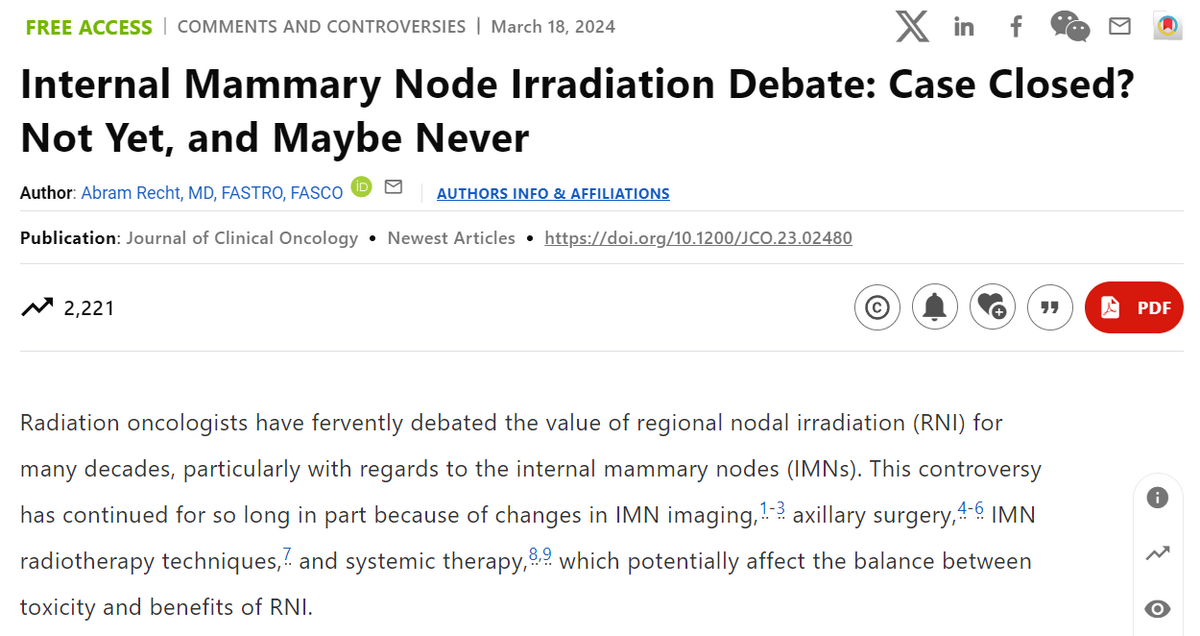Open the DOI link 10.1200/JCO.23.02480
The width and height of the screenshot is (1200, 636).
698,238
